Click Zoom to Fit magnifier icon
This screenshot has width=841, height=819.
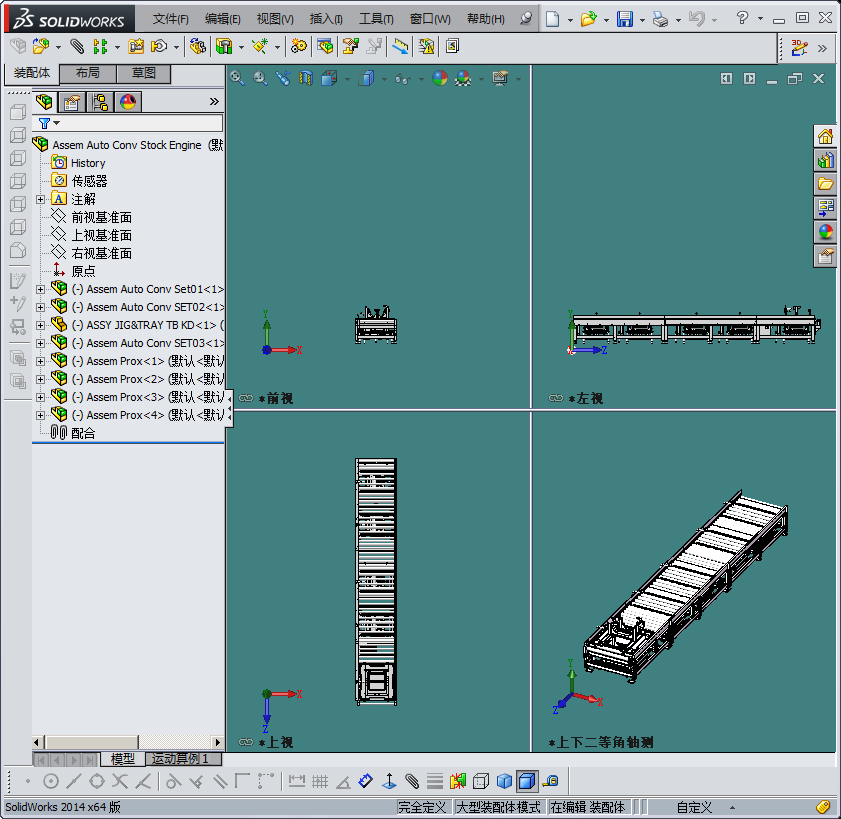point(237,78)
